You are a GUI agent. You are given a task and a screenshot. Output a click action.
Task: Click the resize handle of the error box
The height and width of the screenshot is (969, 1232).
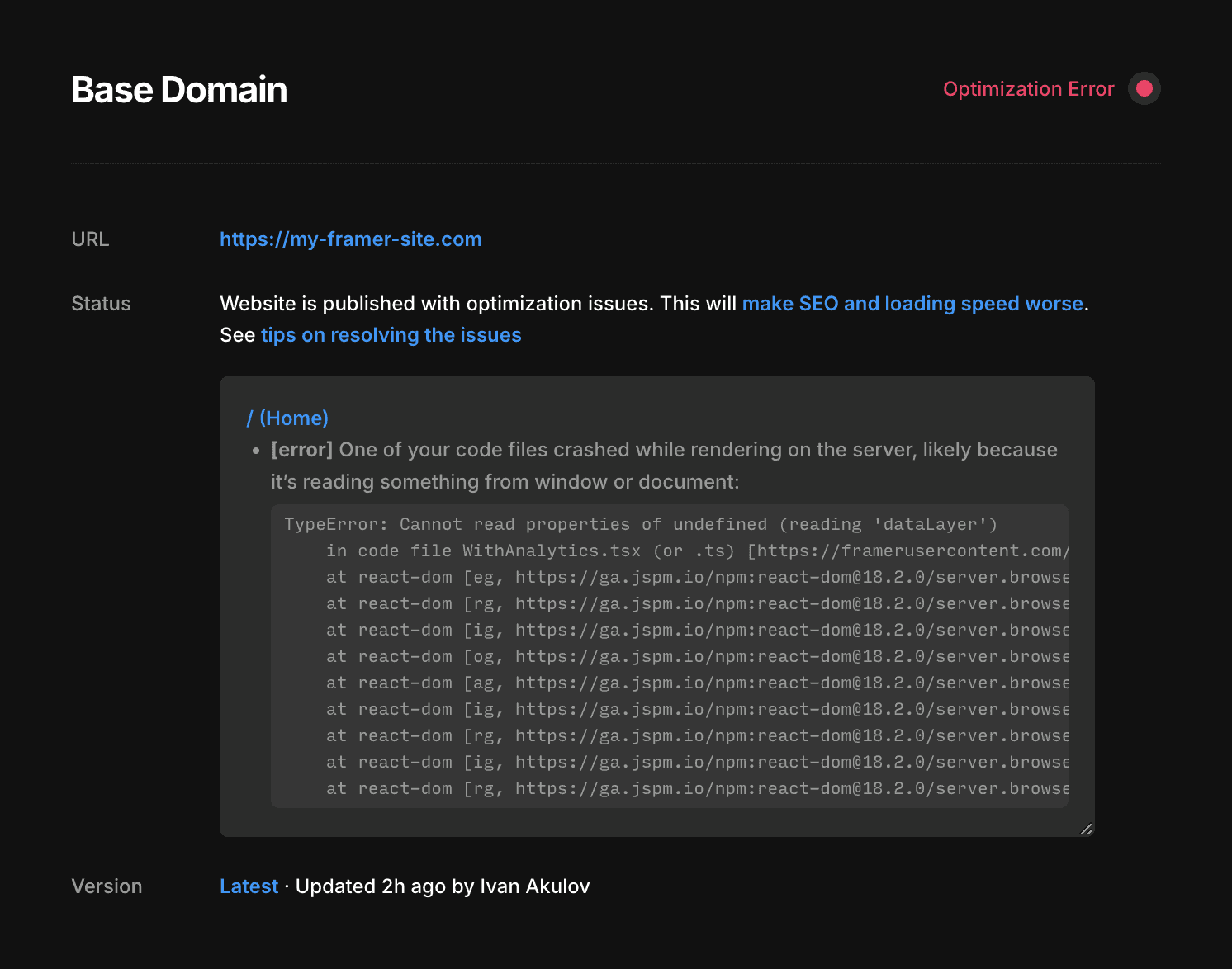coord(1086,829)
